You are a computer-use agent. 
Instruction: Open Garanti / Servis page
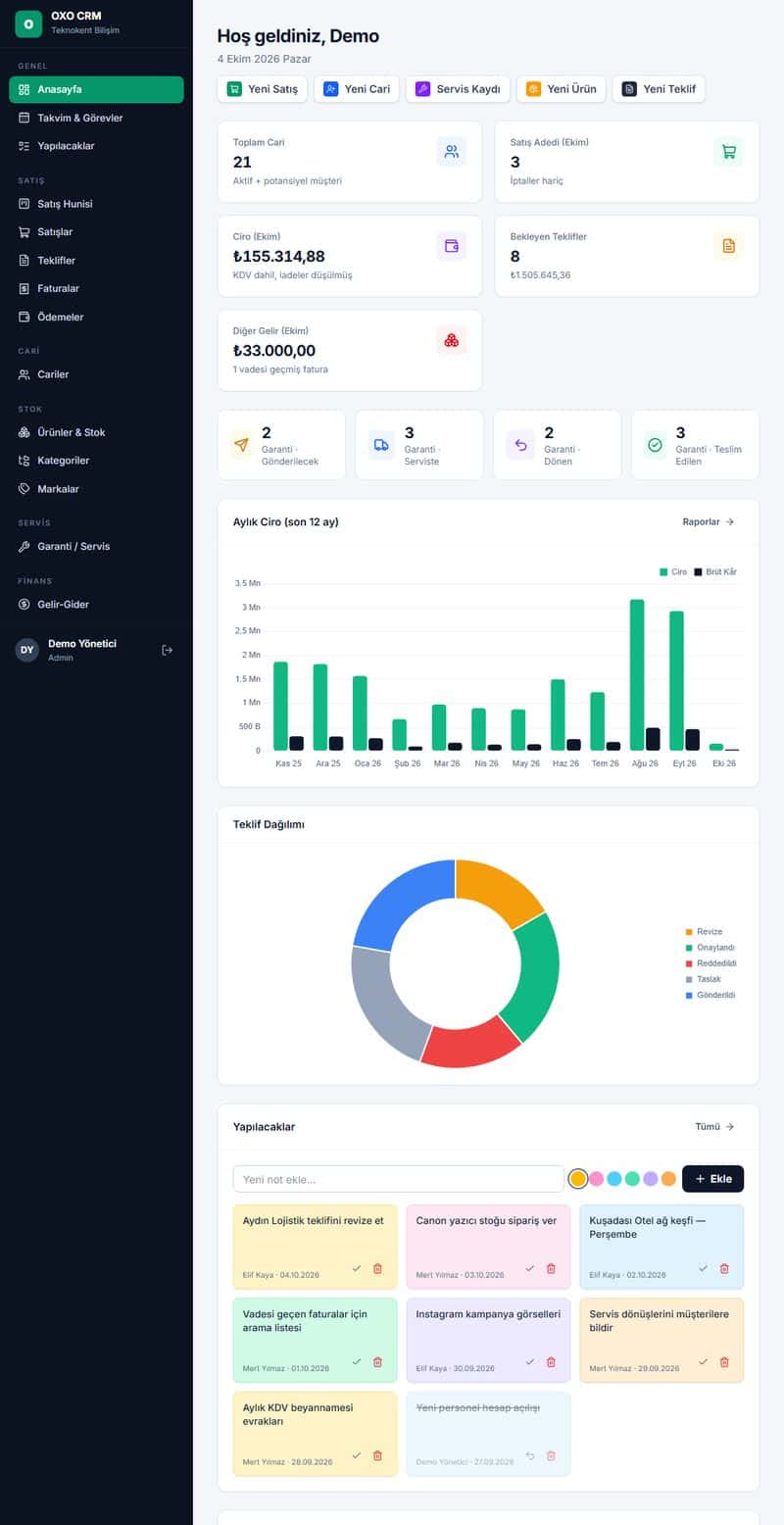(x=96, y=547)
